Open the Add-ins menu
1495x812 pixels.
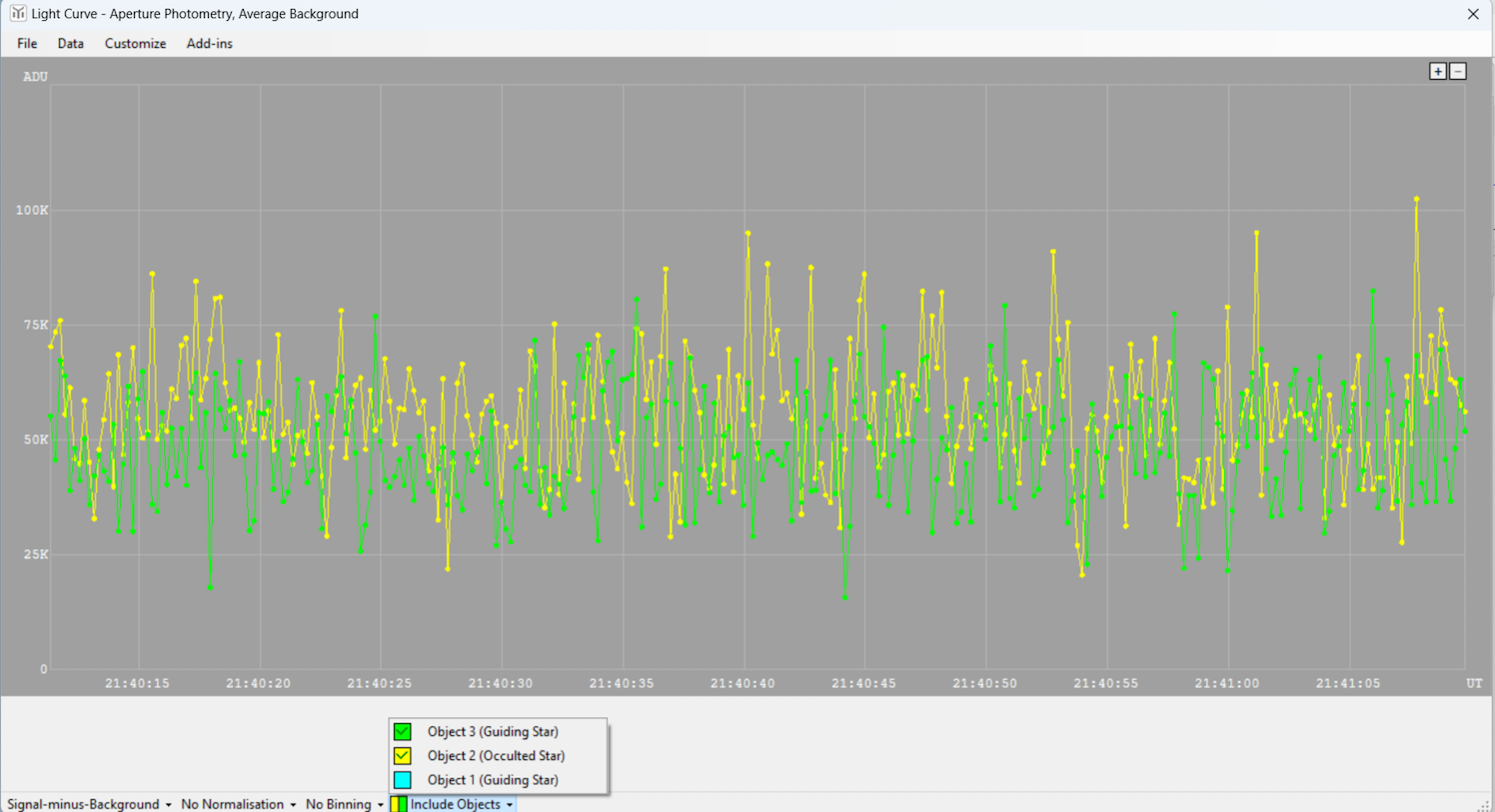pos(209,43)
